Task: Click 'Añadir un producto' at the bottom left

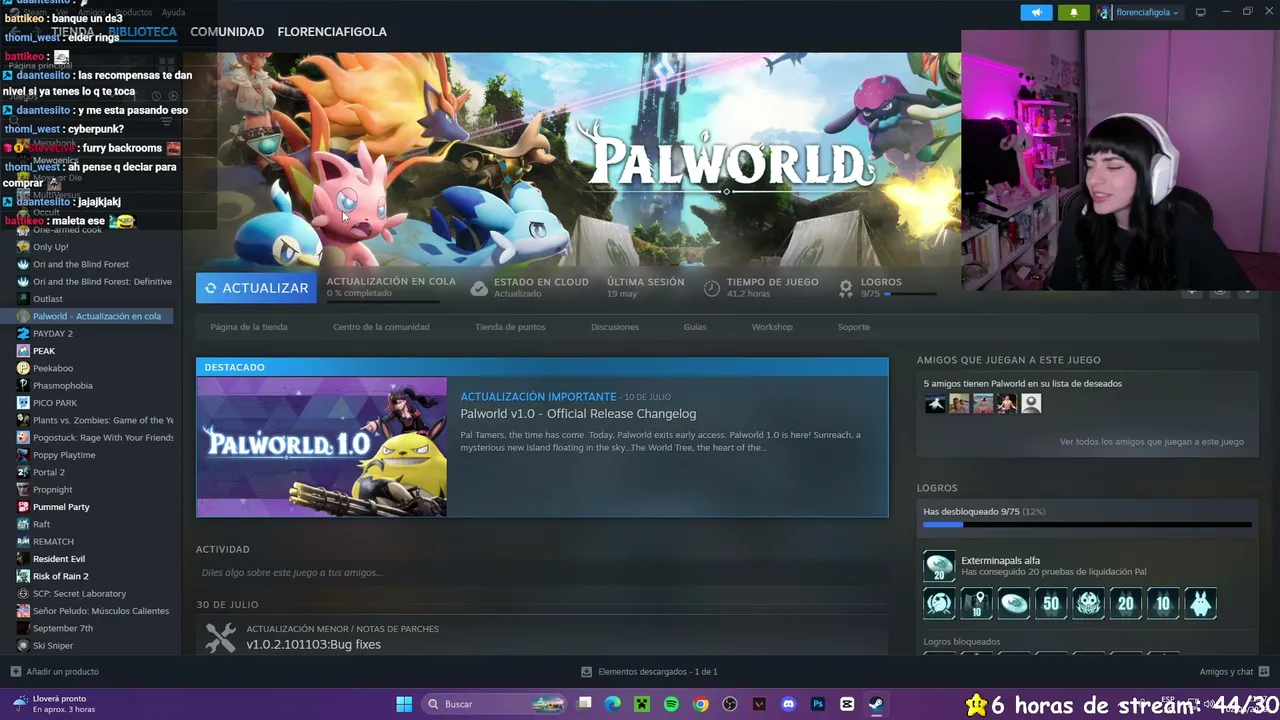Action: point(55,672)
